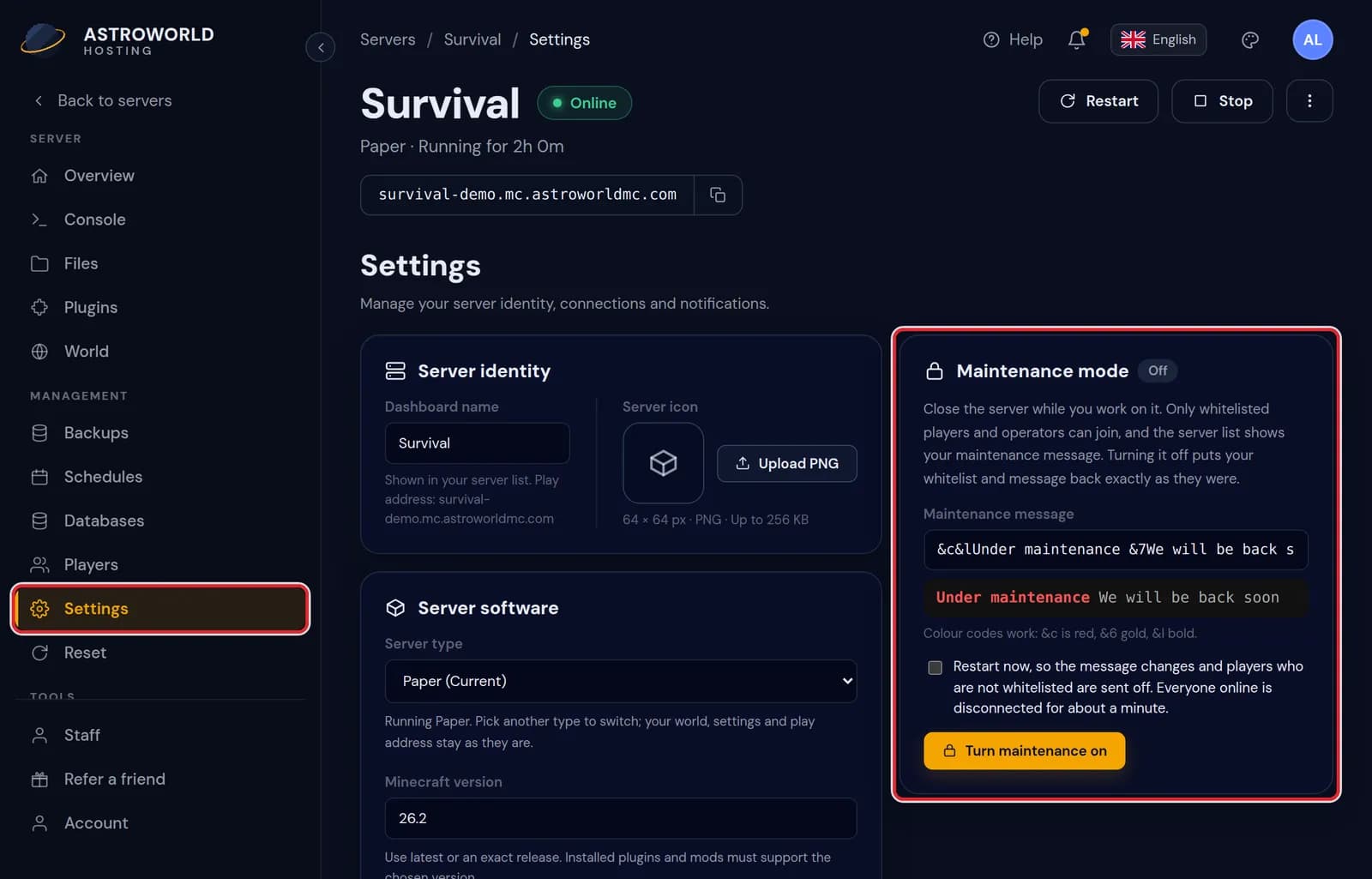Viewport: 1372px width, 879px height.
Task: Click the Survival breadcrumb
Action: tap(472, 39)
